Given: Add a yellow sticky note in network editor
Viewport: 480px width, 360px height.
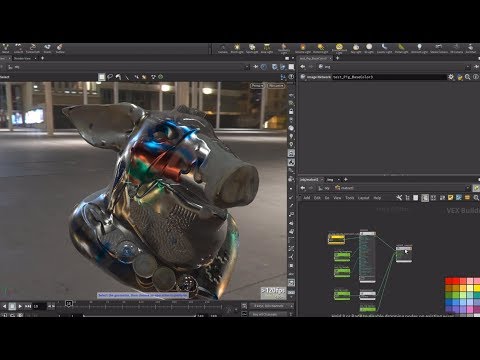Looking at the screenshot, I should tap(451, 198).
